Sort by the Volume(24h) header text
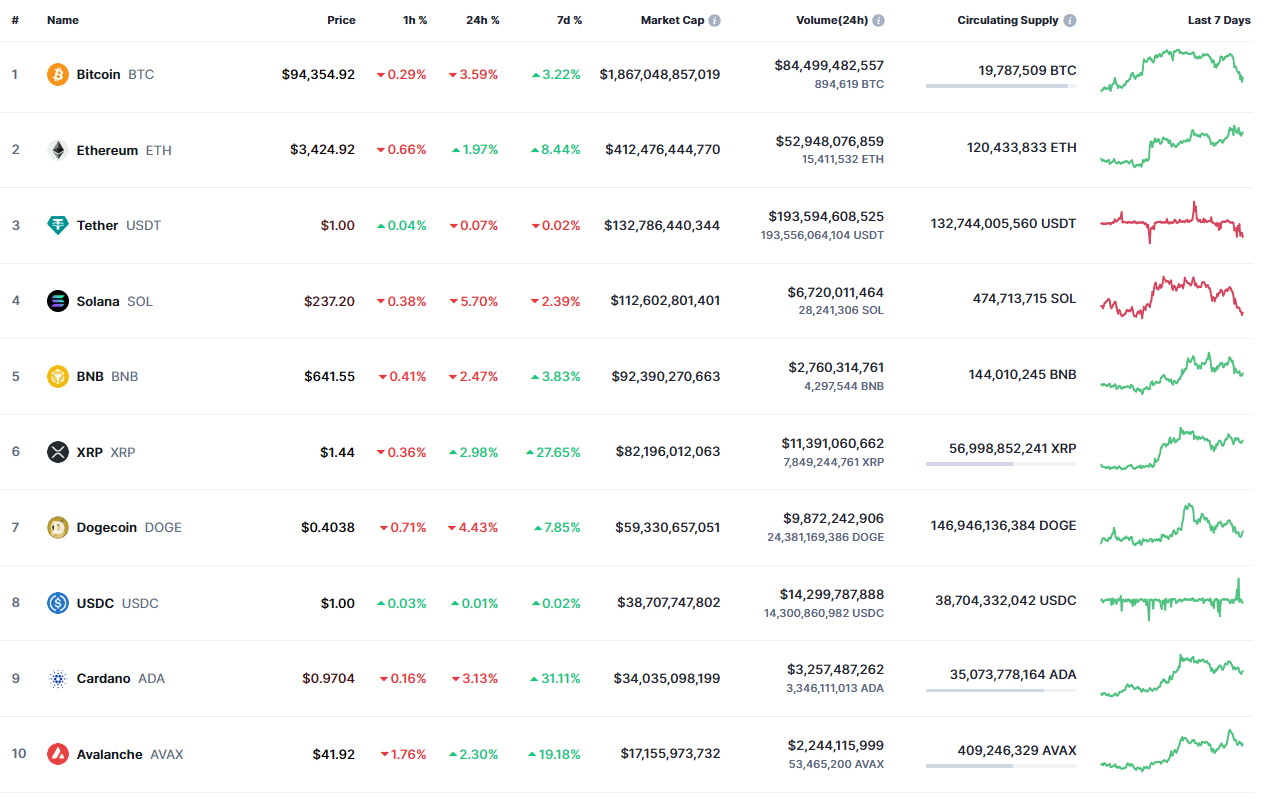 pos(832,20)
